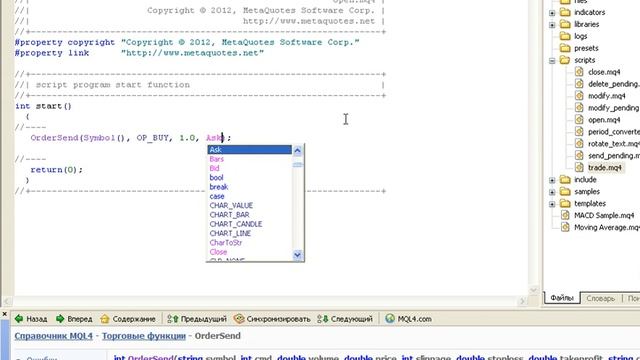The width and height of the screenshot is (640, 360).
Task: Expand the samples folder
Action: 552,192
